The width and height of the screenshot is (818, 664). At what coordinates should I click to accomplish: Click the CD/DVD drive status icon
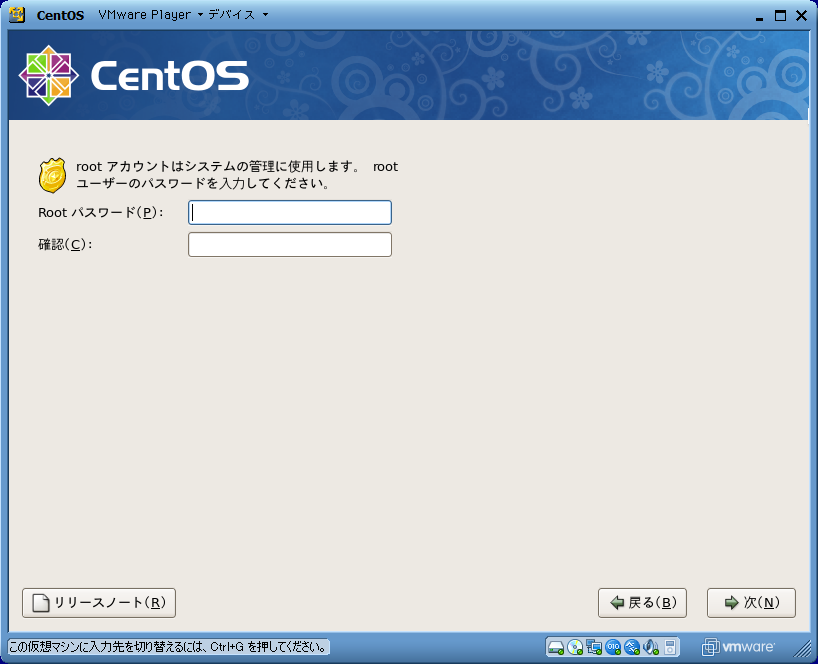(575, 647)
